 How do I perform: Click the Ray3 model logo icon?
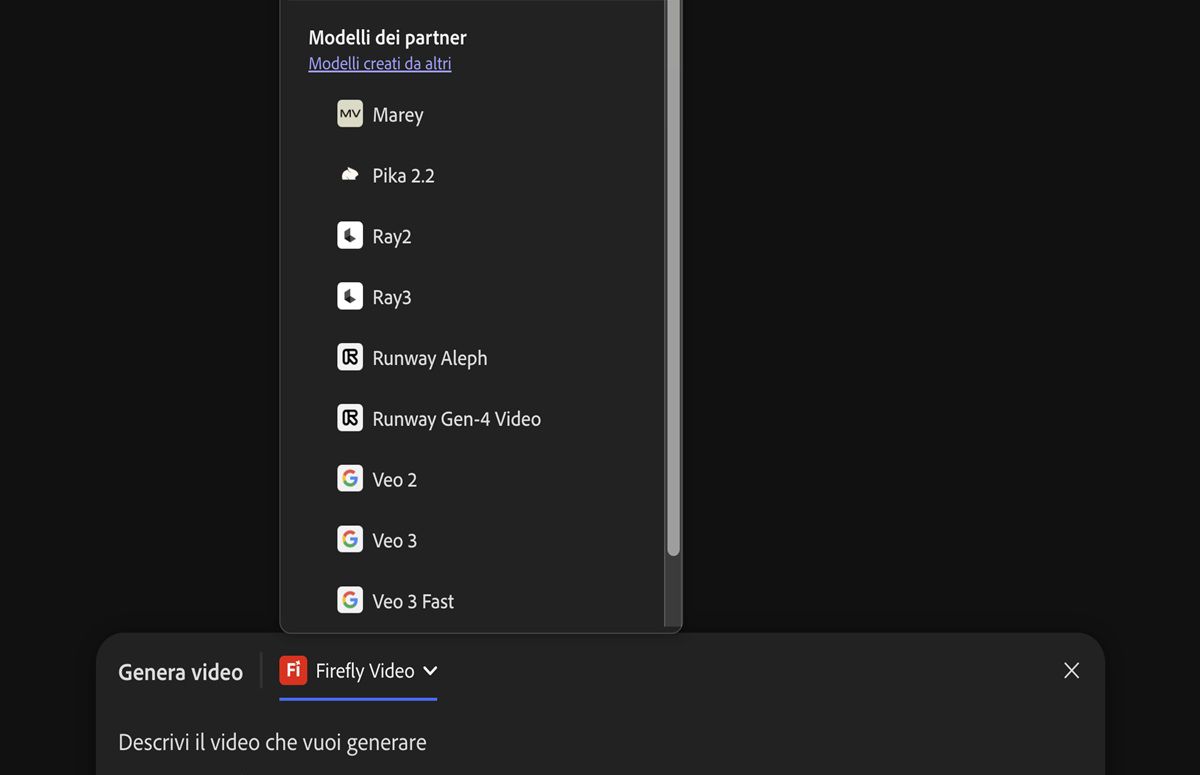350,297
